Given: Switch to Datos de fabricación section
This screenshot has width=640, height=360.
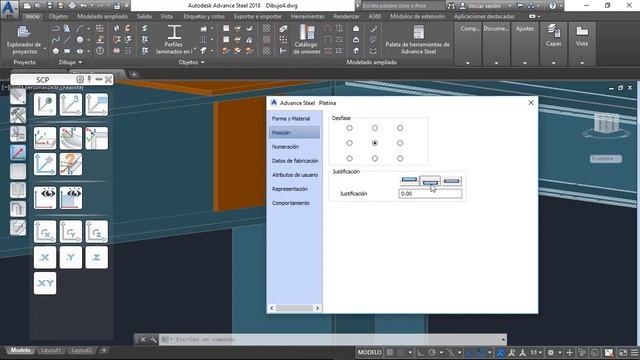Looking at the screenshot, I should 294,161.
